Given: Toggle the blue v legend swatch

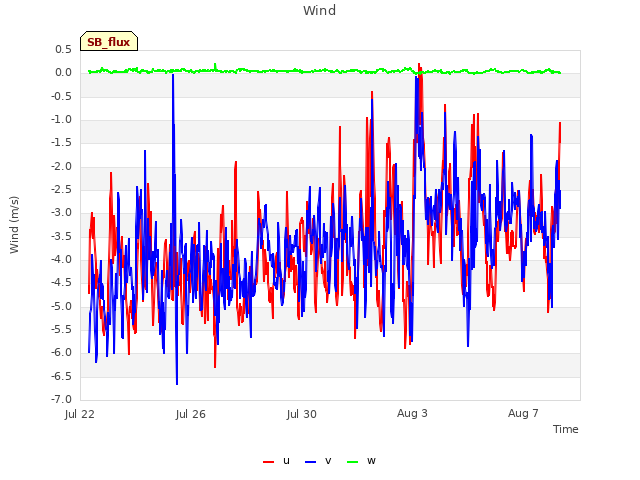Looking at the screenshot, I should [x=311, y=462].
